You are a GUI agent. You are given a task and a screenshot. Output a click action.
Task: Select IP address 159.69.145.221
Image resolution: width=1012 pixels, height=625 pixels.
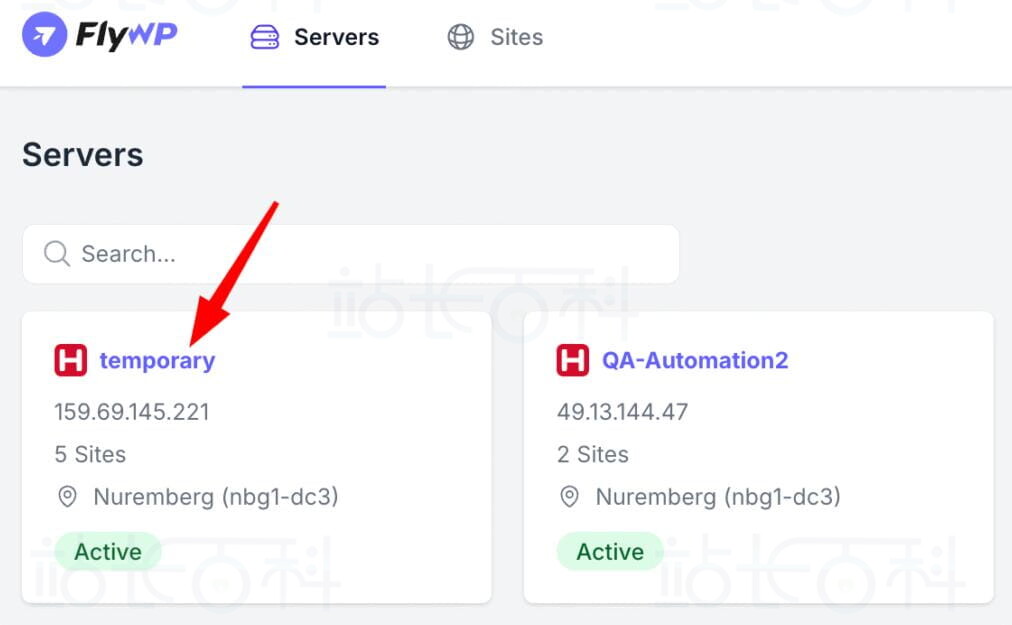(x=132, y=412)
